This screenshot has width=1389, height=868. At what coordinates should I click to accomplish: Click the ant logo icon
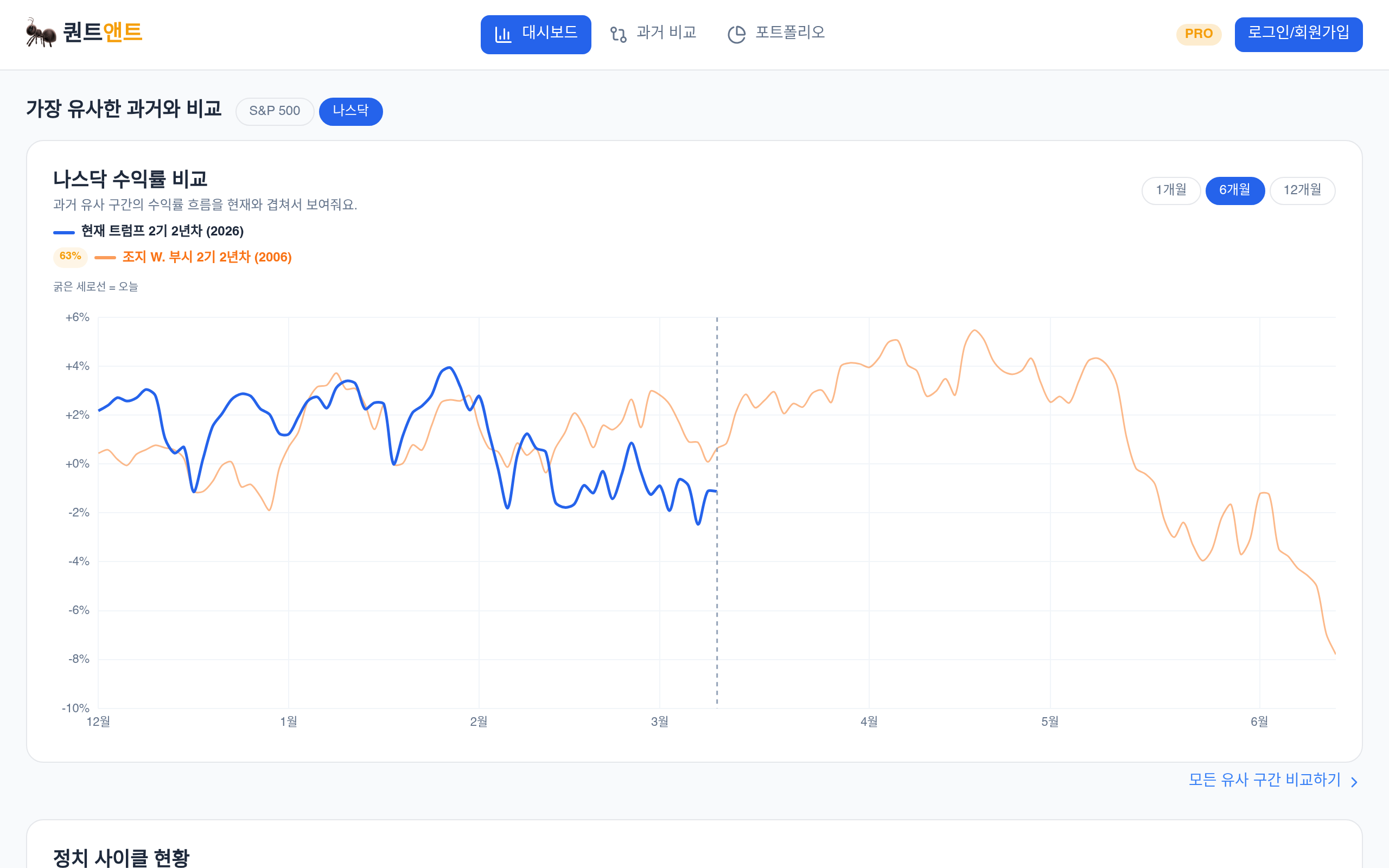point(41,33)
